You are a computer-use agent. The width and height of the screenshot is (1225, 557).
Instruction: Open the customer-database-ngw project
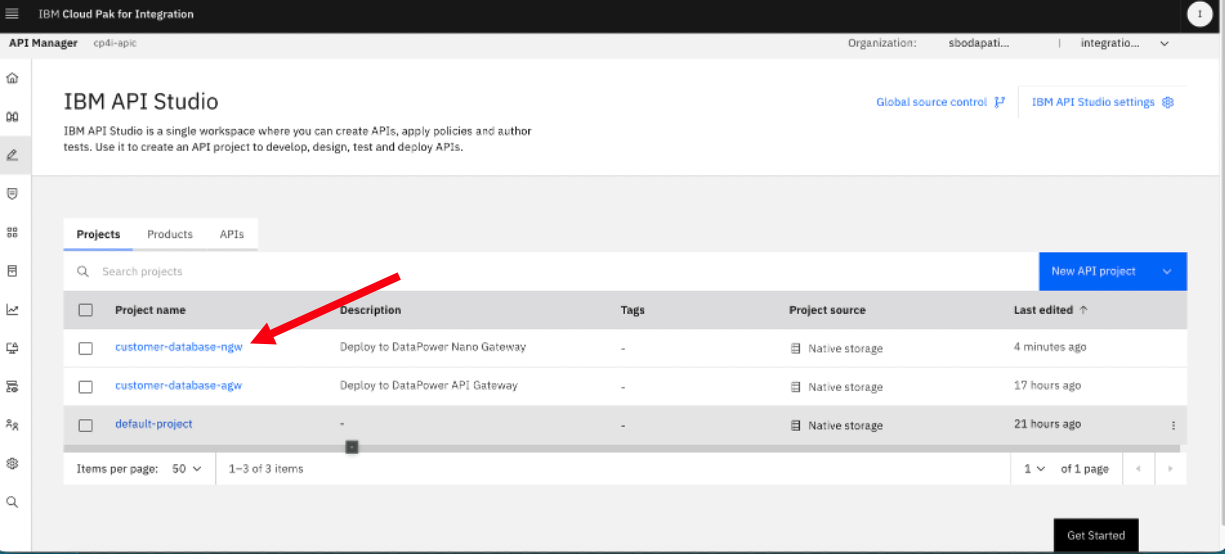point(179,347)
